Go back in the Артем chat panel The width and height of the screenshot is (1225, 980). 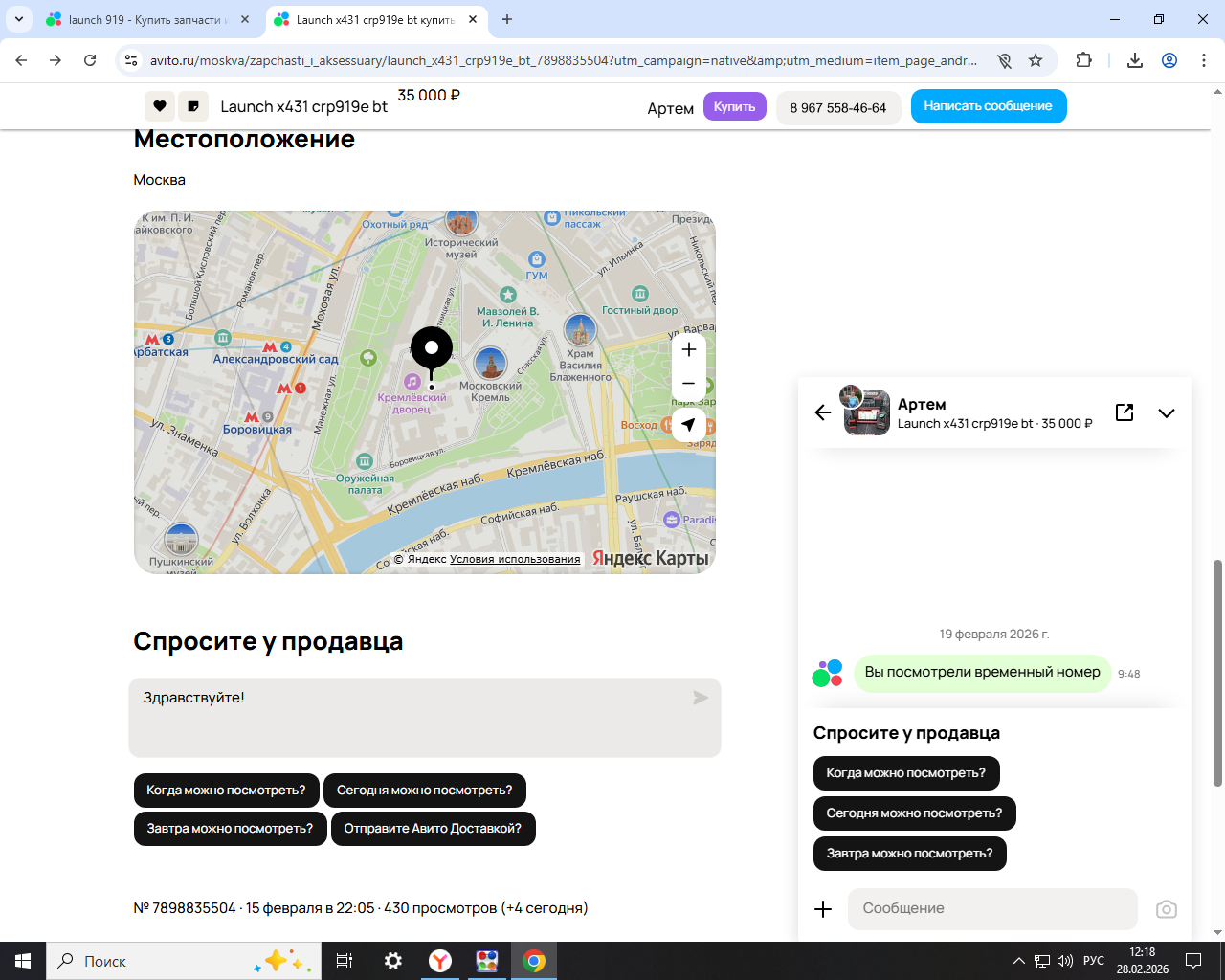coord(823,412)
